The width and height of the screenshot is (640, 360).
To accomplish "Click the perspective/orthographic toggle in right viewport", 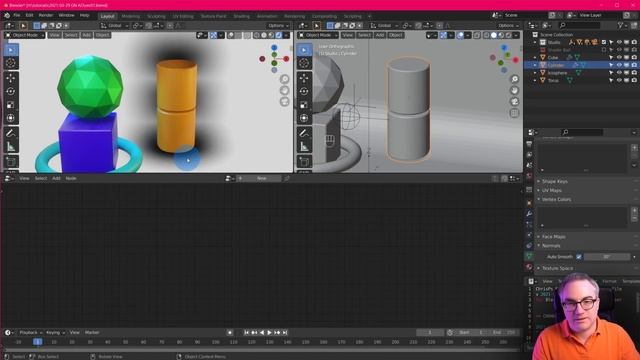I will coord(515,113).
